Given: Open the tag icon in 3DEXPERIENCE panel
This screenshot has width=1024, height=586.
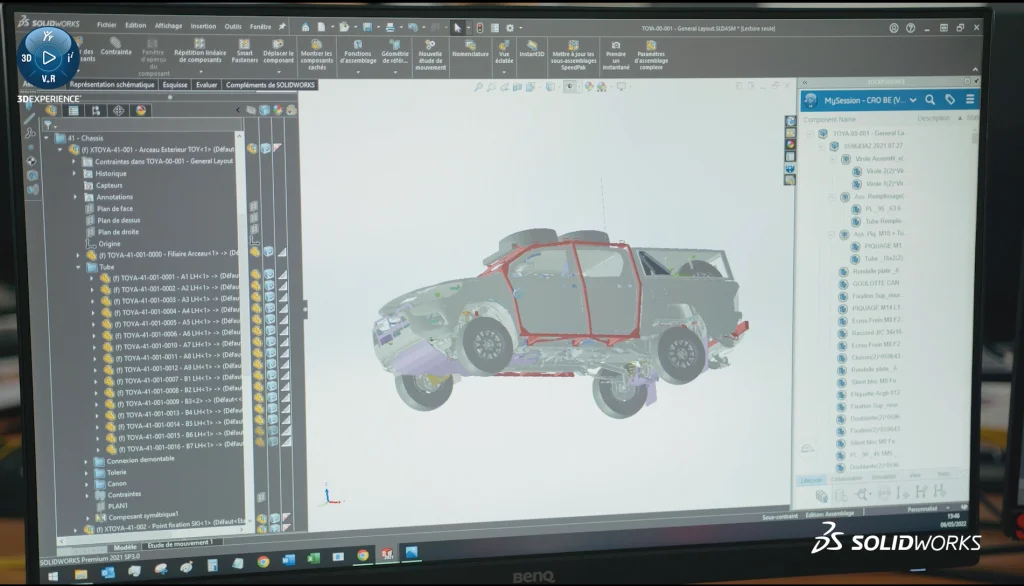Looking at the screenshot, I should tap(950, 100).
